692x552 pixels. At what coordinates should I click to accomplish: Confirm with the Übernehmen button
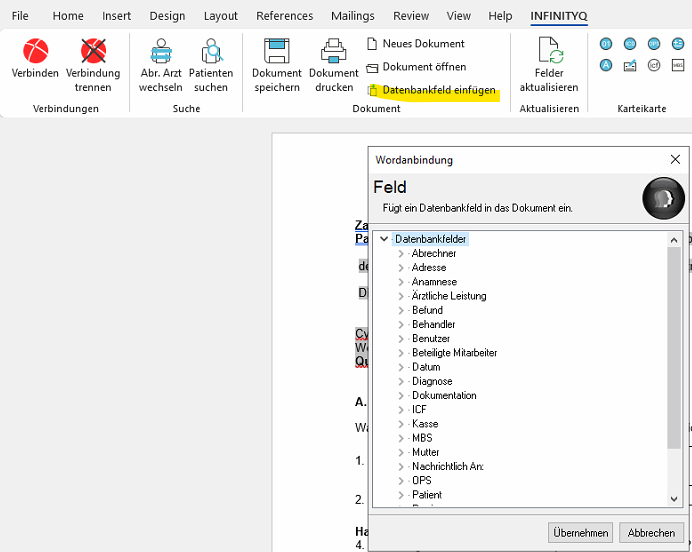(x=580, y=533)
